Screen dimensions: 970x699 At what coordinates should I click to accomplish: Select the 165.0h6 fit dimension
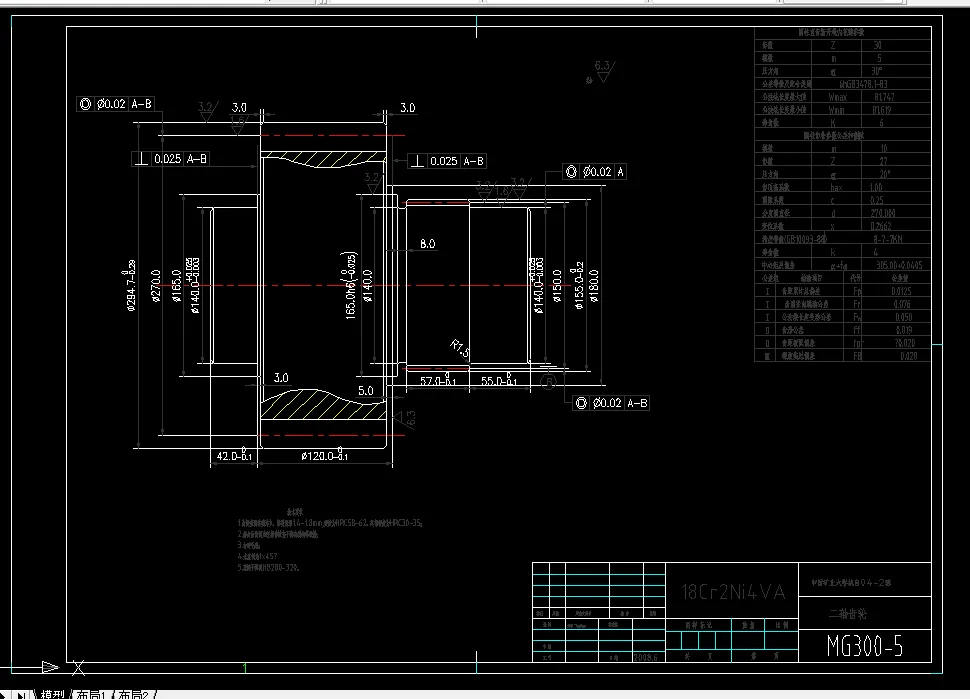[x=350, y=285]
